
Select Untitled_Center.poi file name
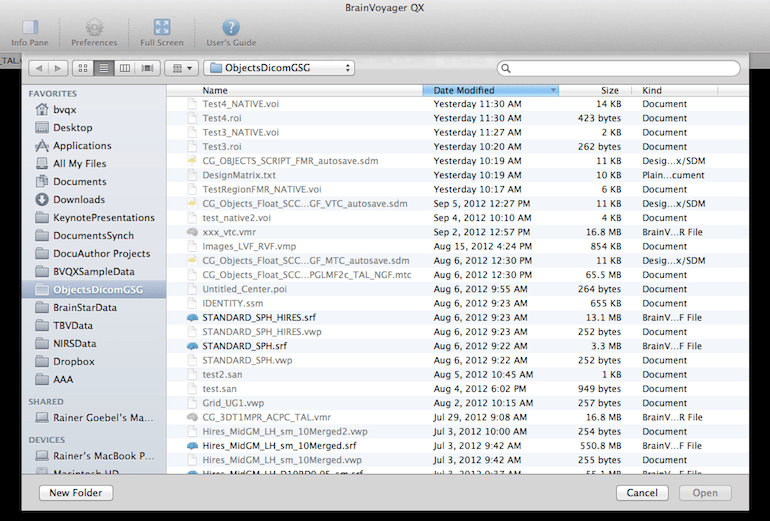(245, 289)
